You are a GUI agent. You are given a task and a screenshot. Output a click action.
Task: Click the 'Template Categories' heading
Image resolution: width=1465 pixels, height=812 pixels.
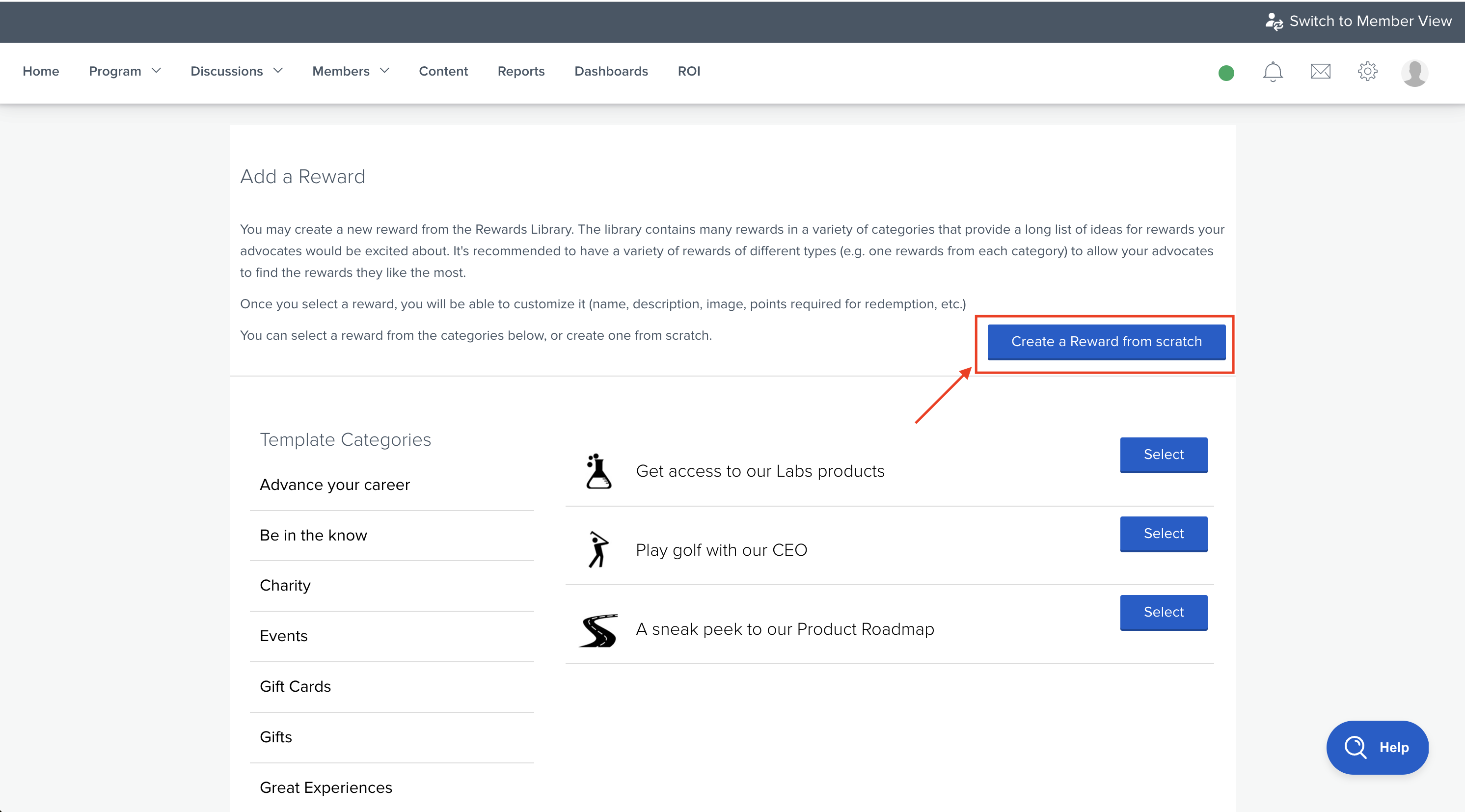[345, 440]
